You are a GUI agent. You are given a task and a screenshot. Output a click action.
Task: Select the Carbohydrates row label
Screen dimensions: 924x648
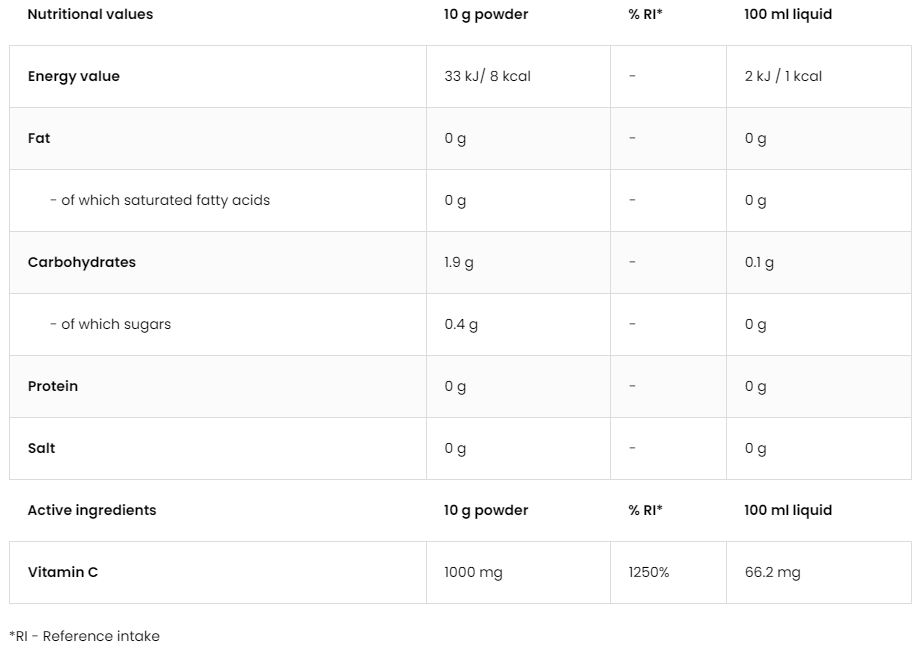click(x=81, y=263)
